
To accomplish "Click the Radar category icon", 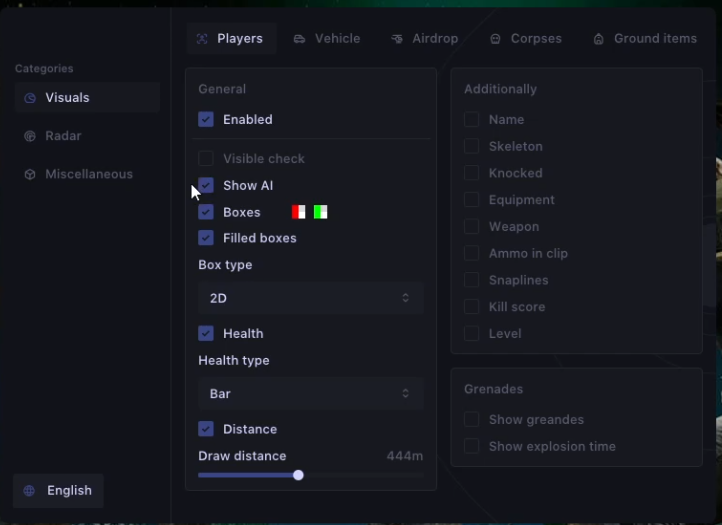I will (30, 136).
